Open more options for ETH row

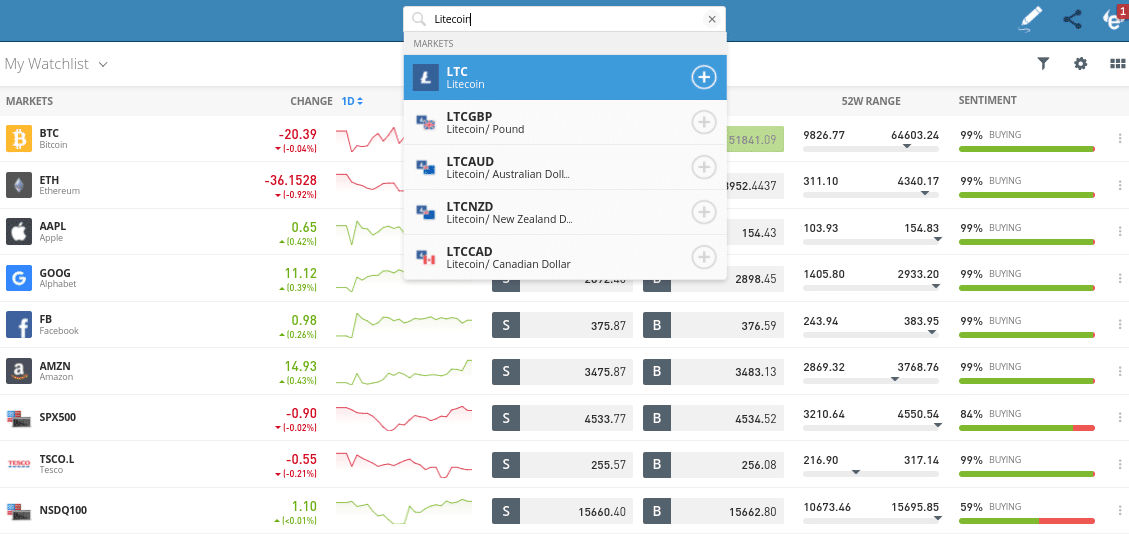pos(1120,185)
